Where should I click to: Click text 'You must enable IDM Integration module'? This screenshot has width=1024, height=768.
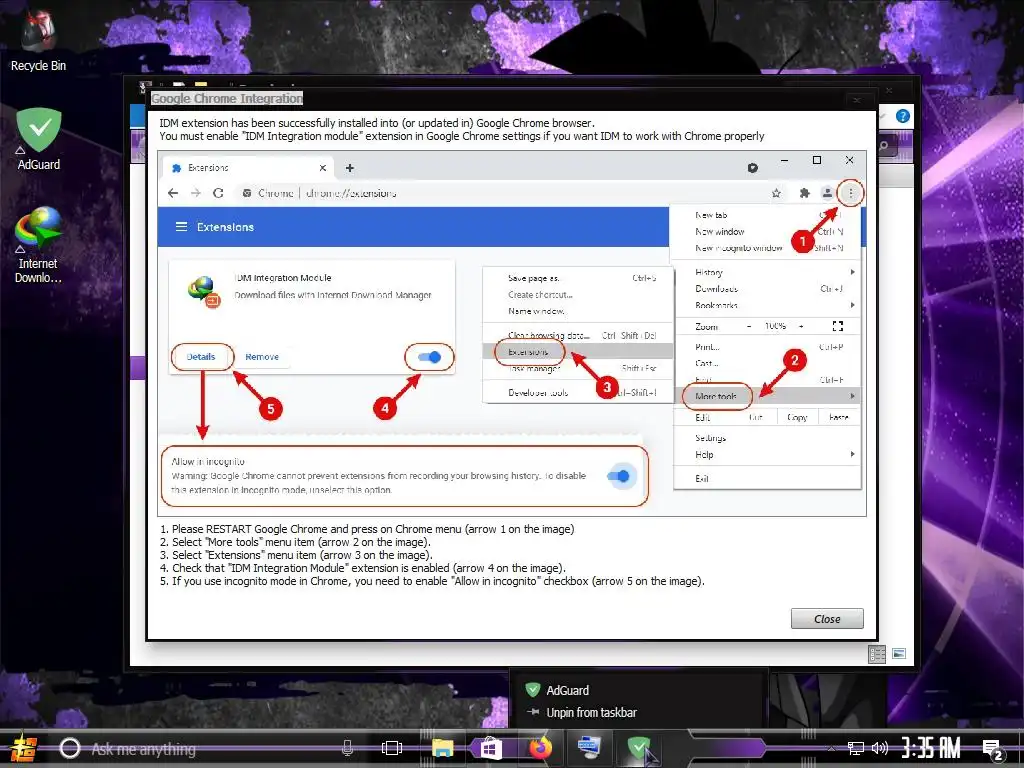(x=462, y=136)
